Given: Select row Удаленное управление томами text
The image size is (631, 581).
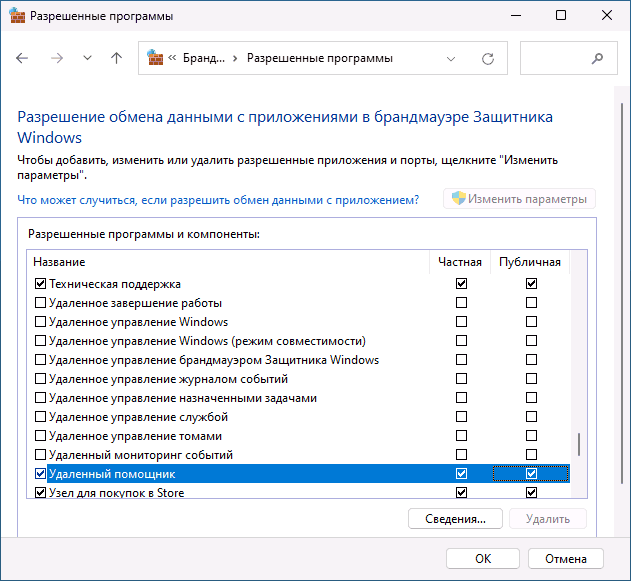Looking at the screenshot, I should [x=135, y=436].
